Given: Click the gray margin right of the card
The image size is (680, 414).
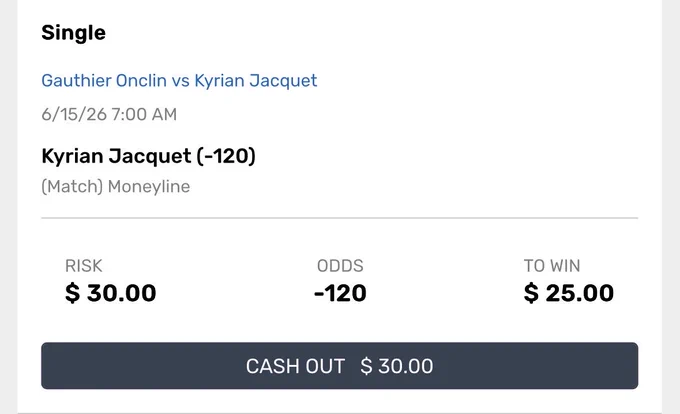Looking at the screenshot, I should (671, 207).
